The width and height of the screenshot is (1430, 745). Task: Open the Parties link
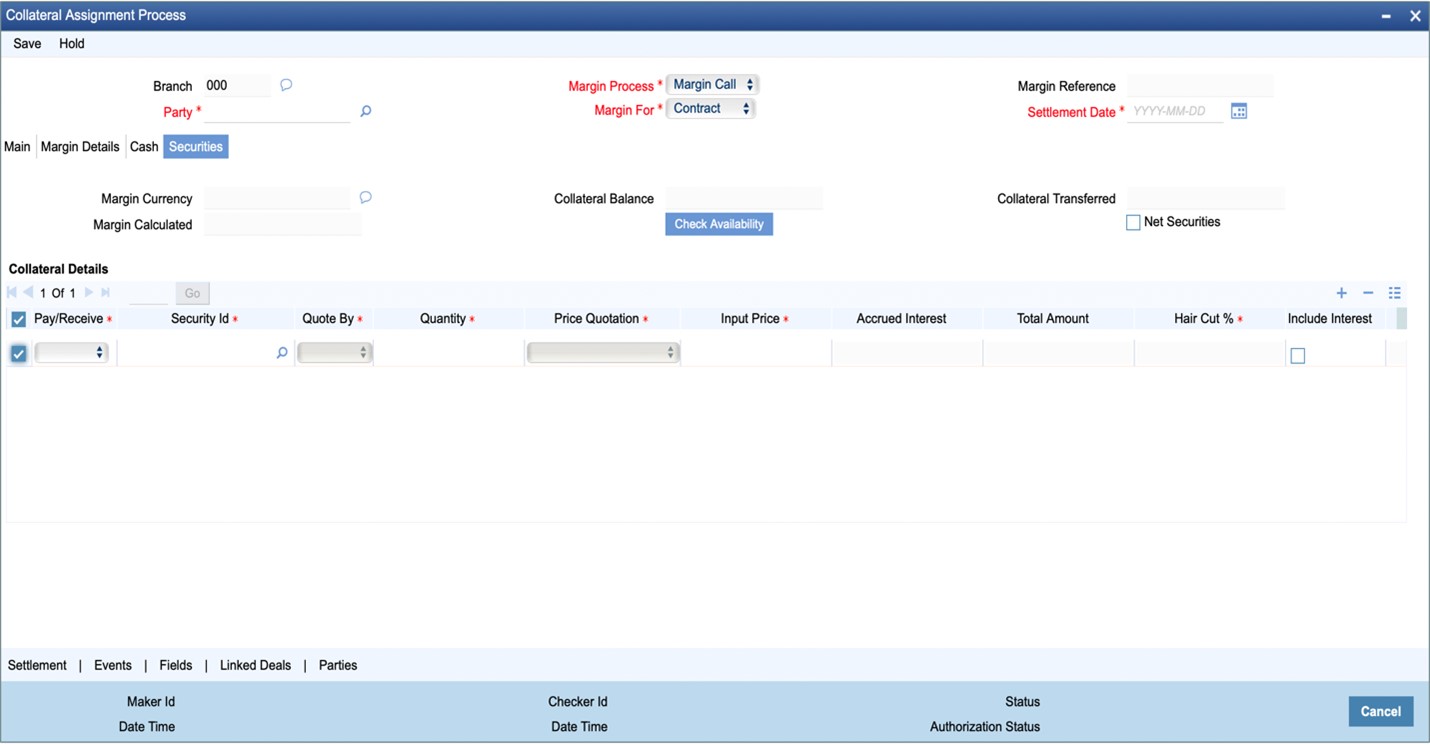point(338,665)
